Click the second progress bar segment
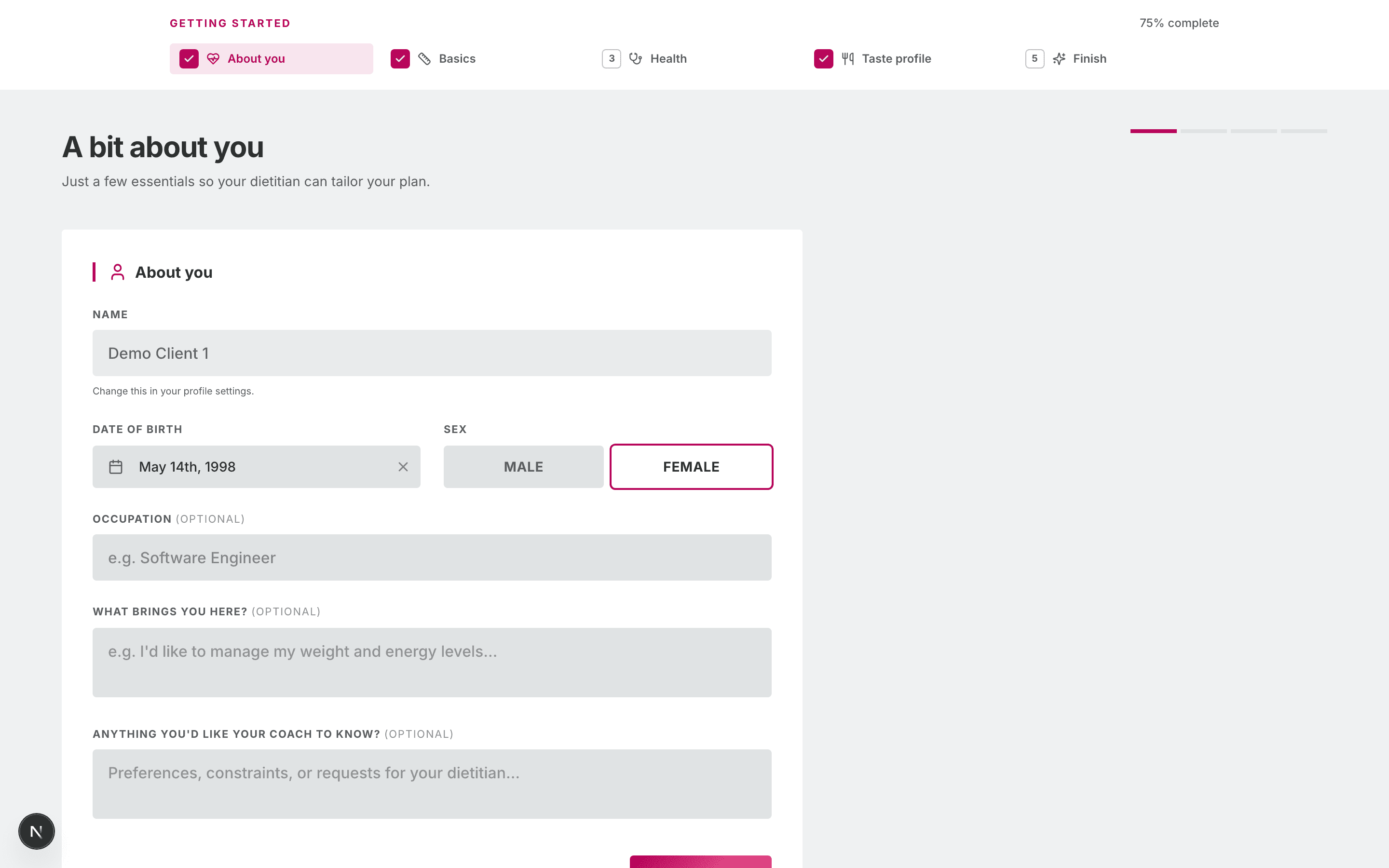 tap(1204, 132)
